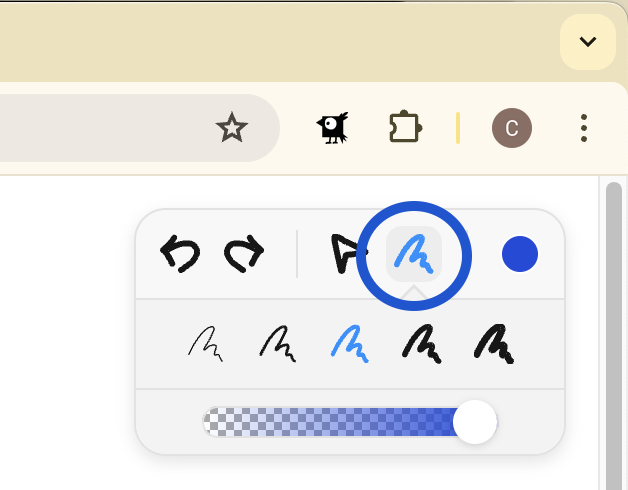Click the white opacity slider handle
This screenshot has width=628, height=490.
click(475, 422)
